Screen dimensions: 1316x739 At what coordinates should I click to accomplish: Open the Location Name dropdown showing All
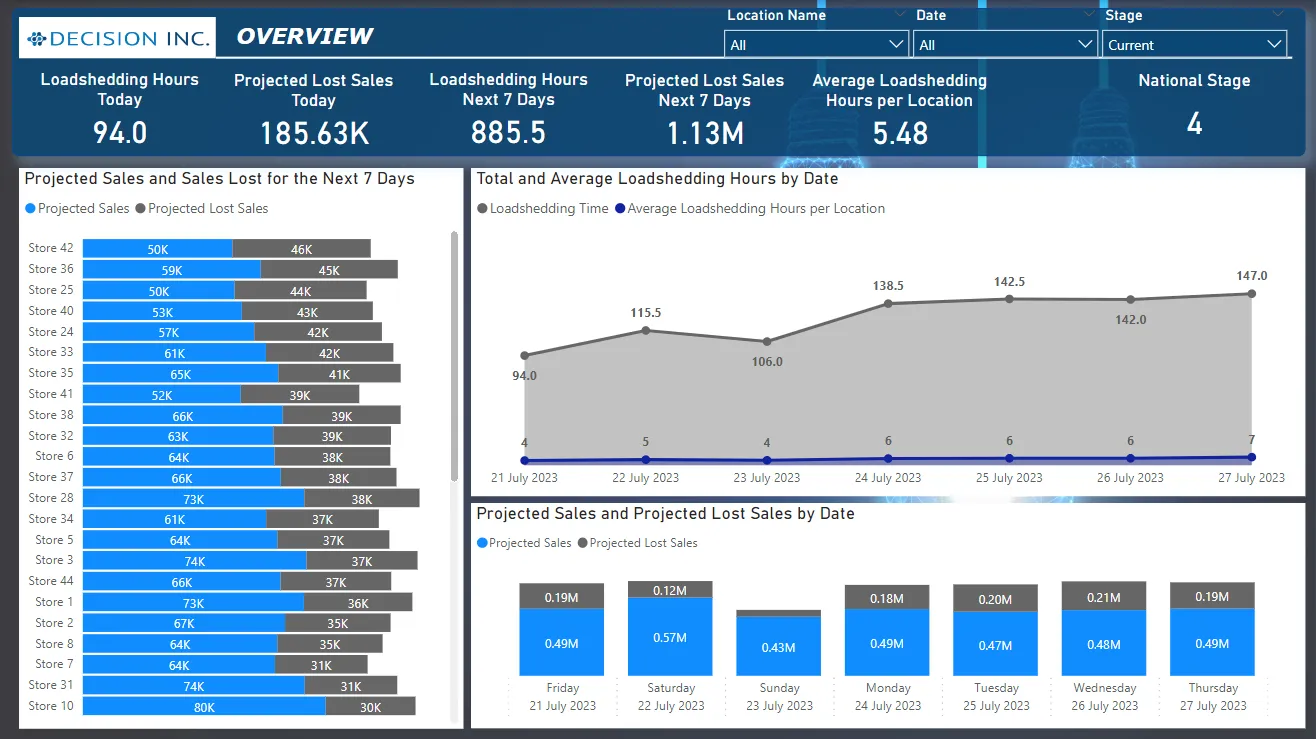pyautogui.click(x=816, y=45)
